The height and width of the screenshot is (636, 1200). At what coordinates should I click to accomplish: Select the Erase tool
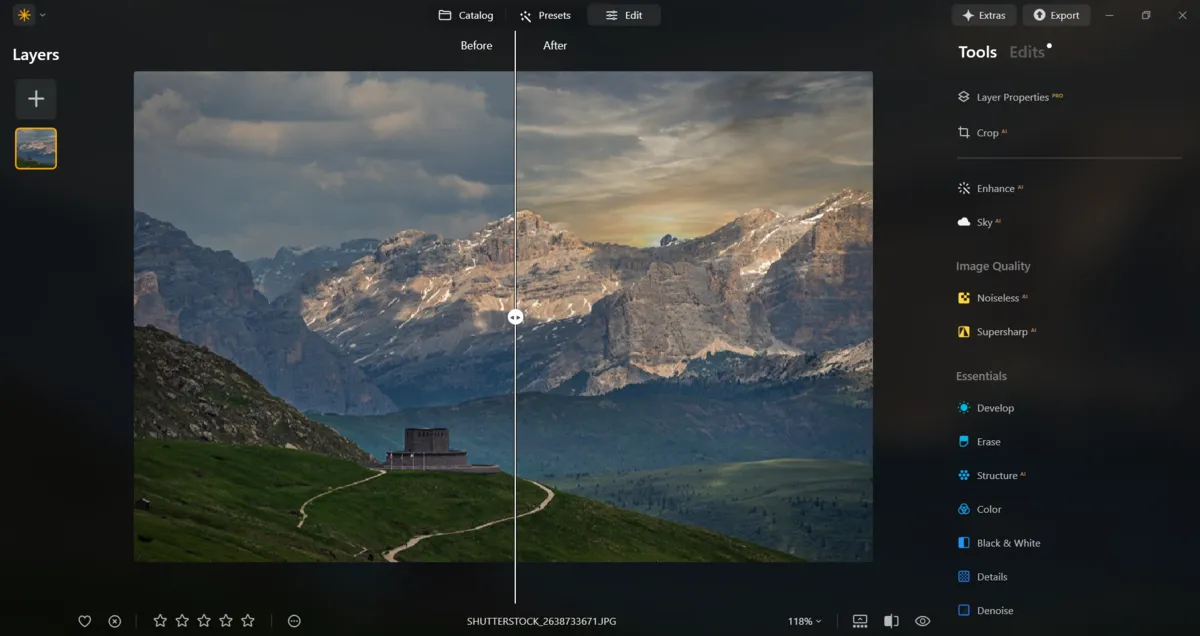[x=988, y=441]
